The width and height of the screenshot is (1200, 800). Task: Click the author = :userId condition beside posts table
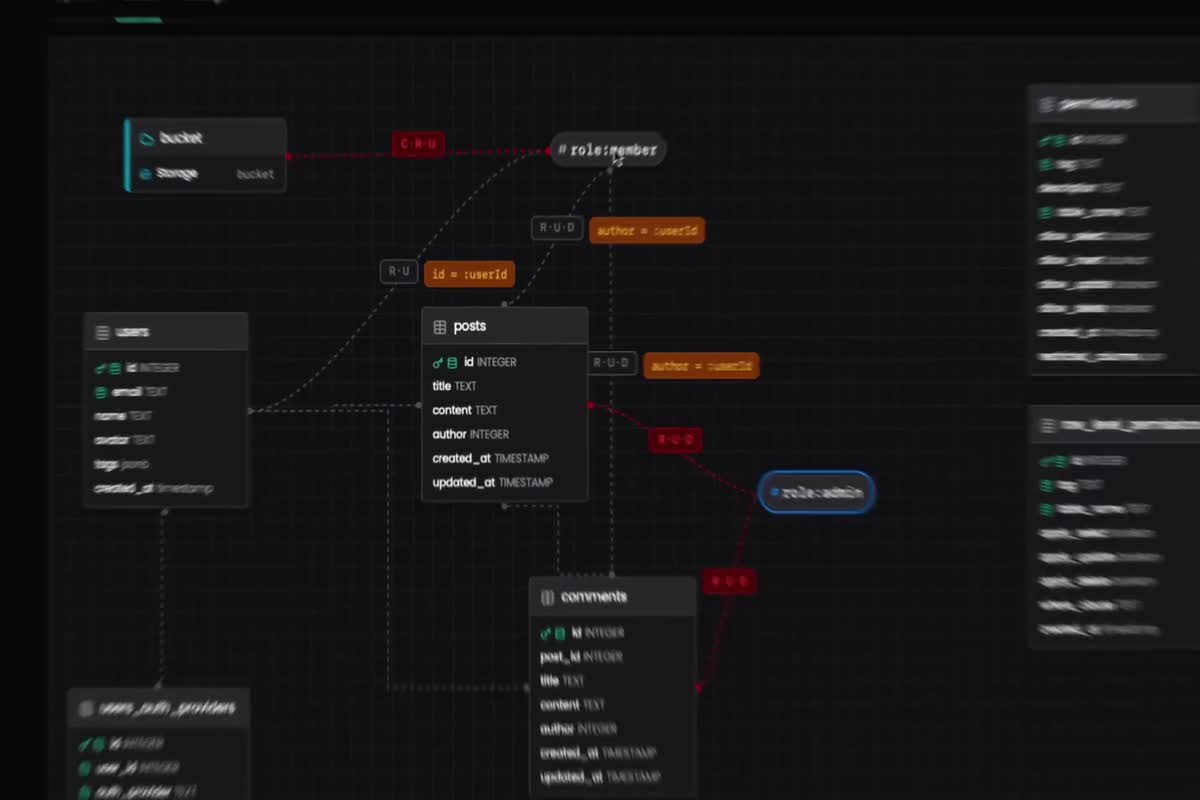point(701,366)
